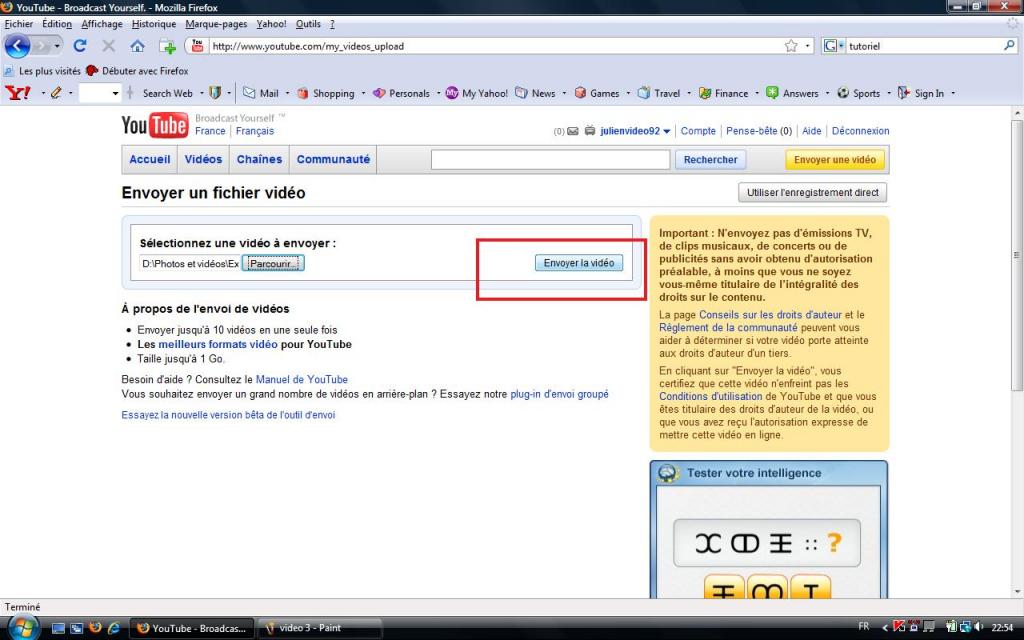Screen dimensions: 1024x640
Task: Open the dropdown arrow beside Yahoo Mail
Action: click(287, 93)
